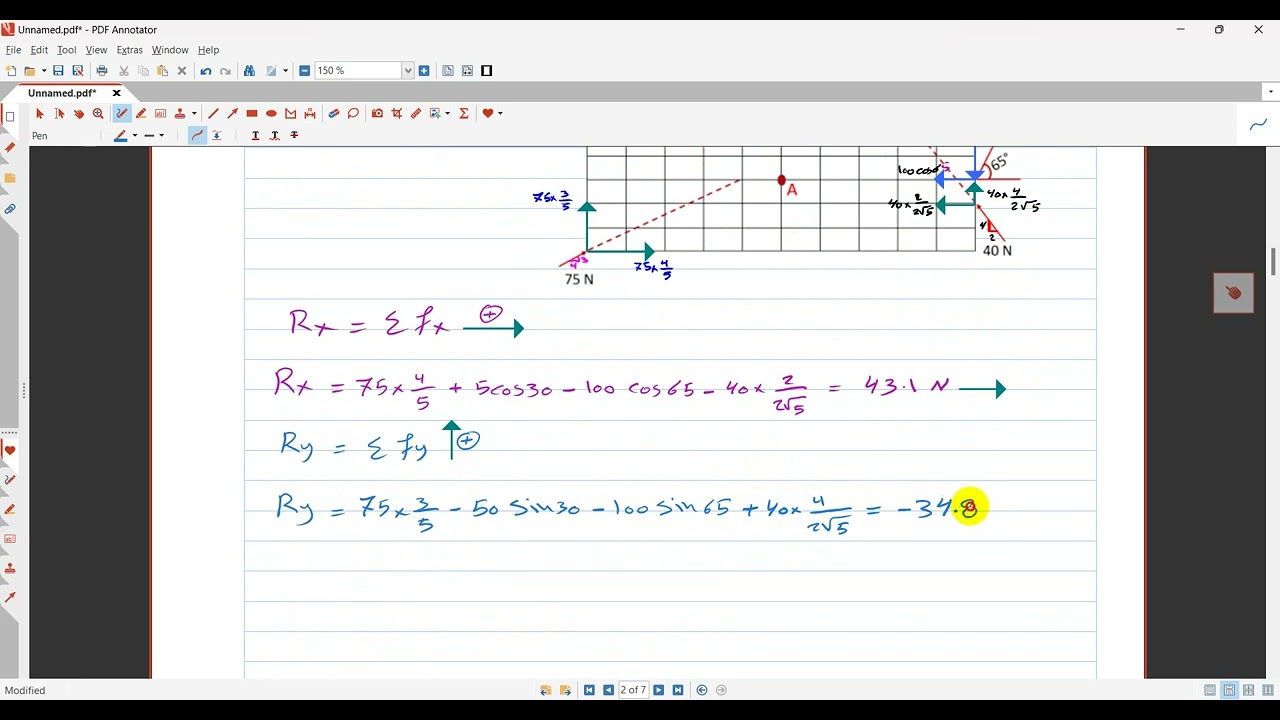This screenshot has width=1280, height=720.
Task: Enable freehand curve pen mode
Action: point(197,135)
